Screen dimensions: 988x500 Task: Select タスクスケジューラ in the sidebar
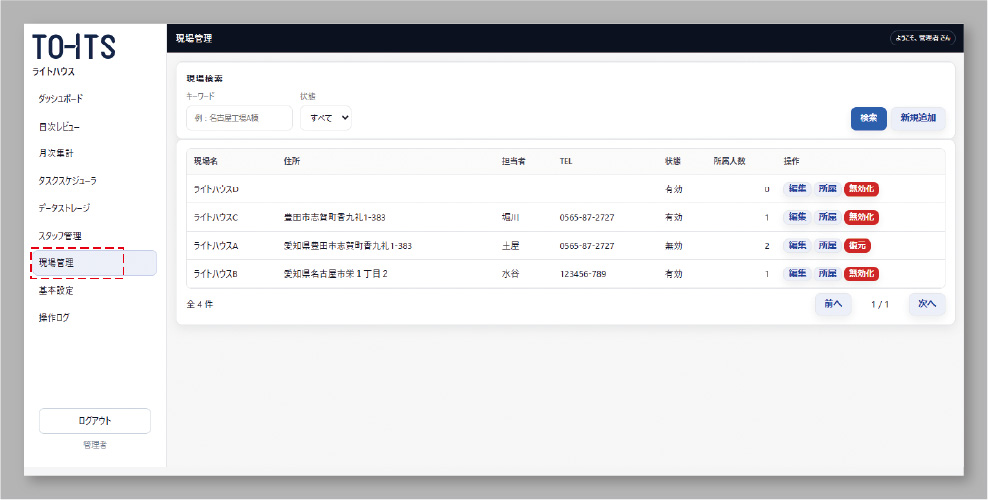click(x=67, y=181)
